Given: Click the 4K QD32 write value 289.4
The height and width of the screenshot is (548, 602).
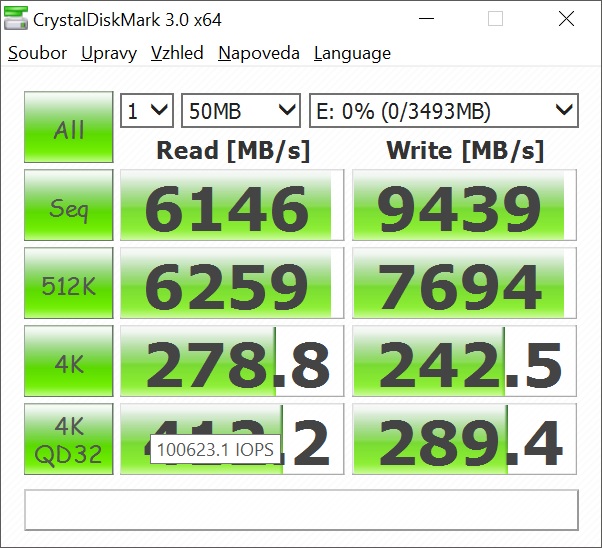Looking at the screenshot, I should click(x=464, y=439).
